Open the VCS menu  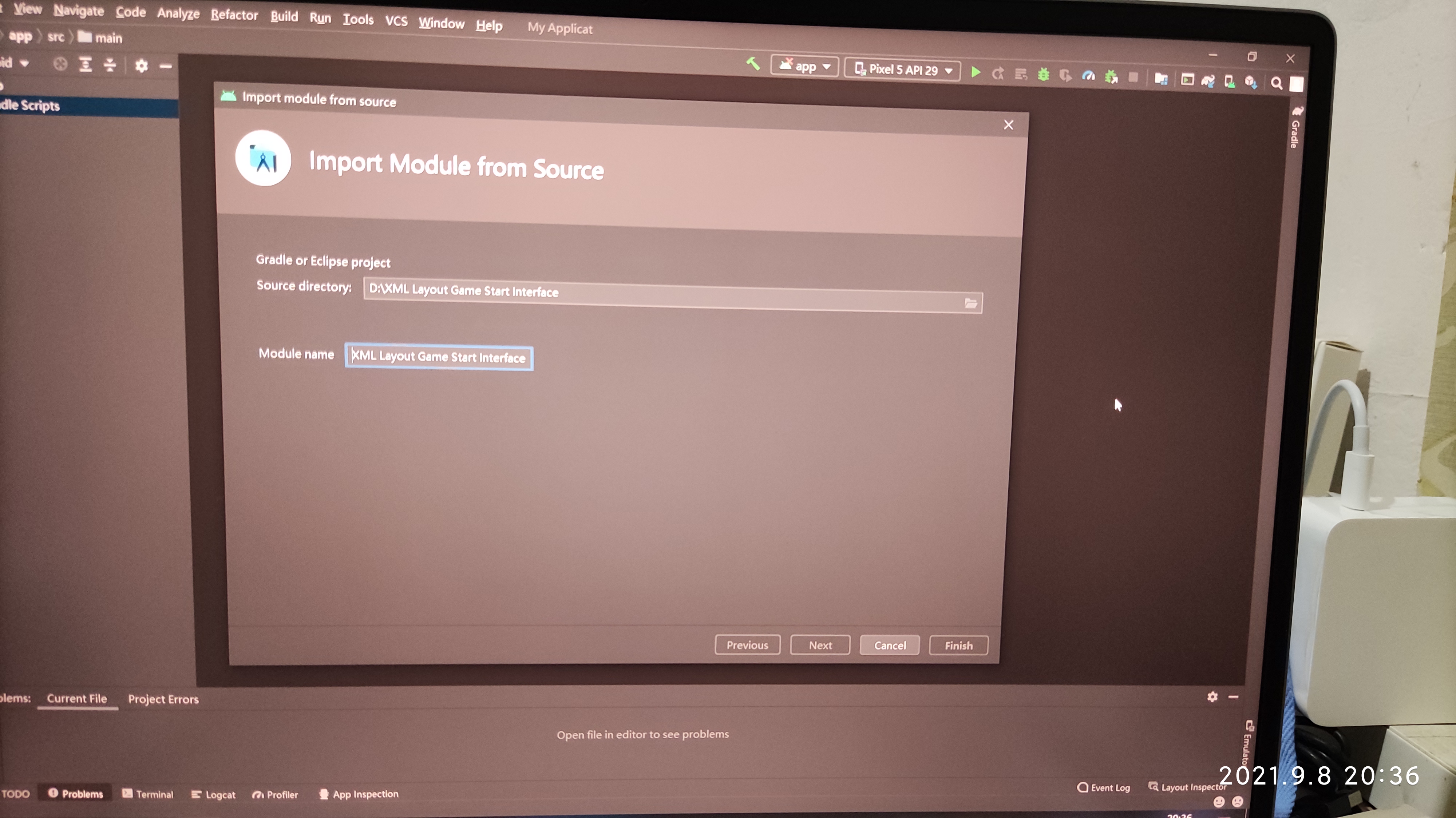pyautogui.click(x=396, y=21)
